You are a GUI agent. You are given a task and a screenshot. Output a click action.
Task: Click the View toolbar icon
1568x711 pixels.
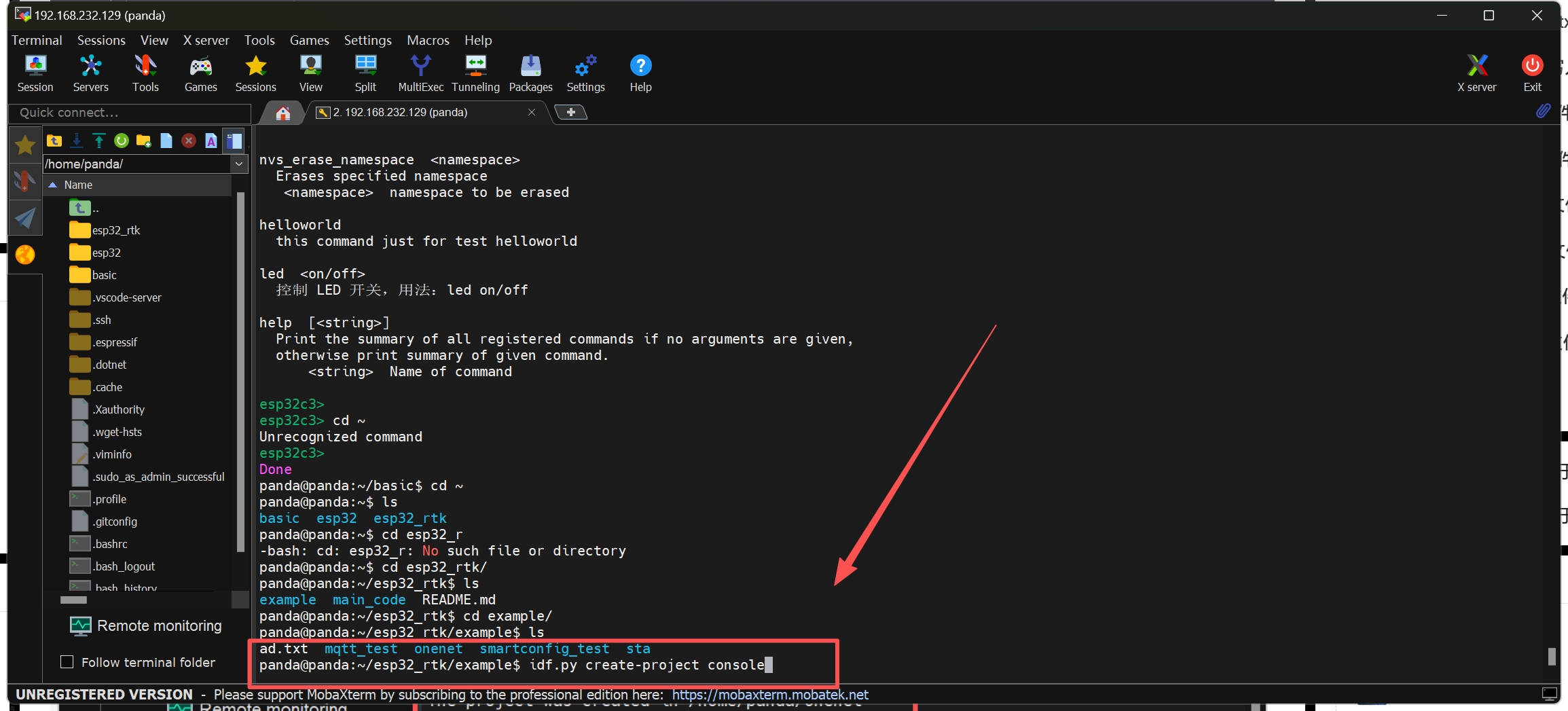pos(311,73)
